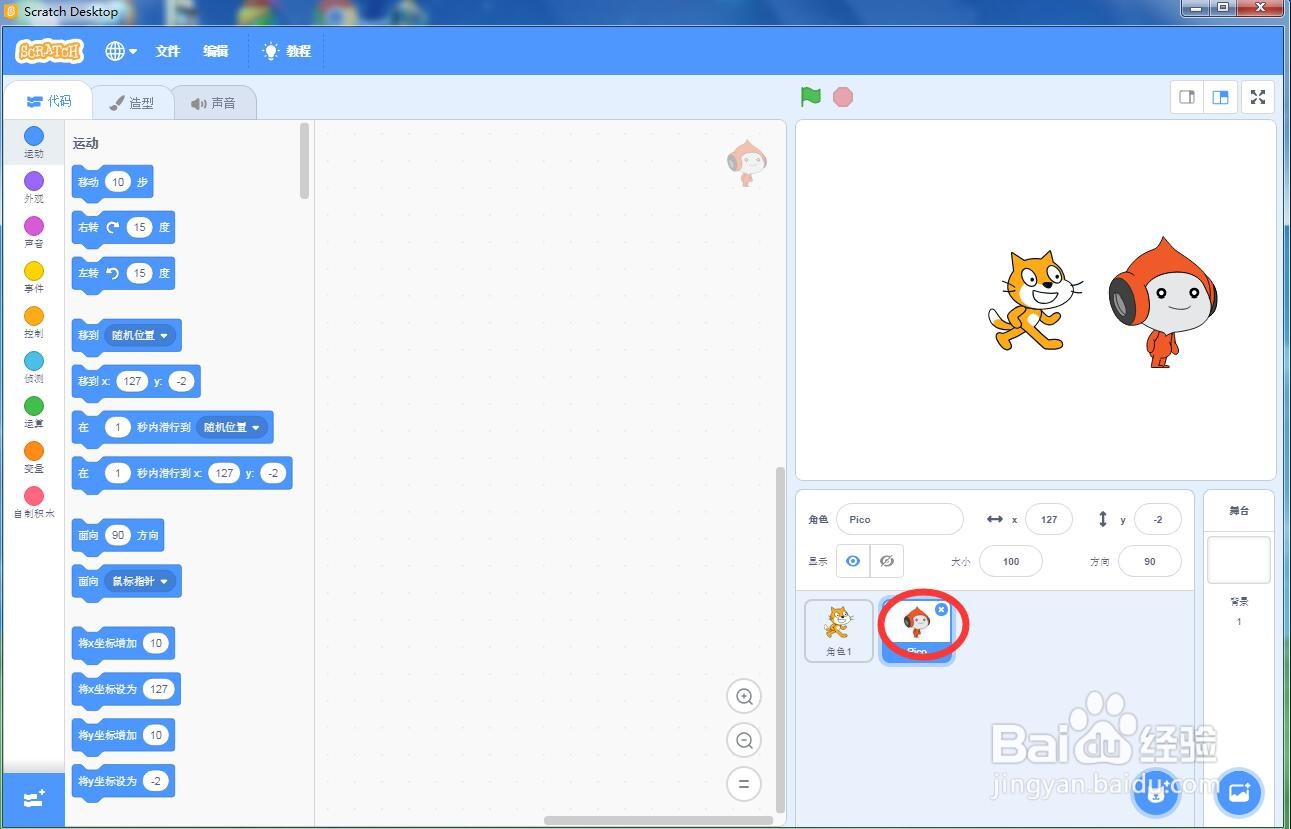Zoom out the code workspace
The height and width of the screenshot is (829, 1291).
(x=744, y=740)
